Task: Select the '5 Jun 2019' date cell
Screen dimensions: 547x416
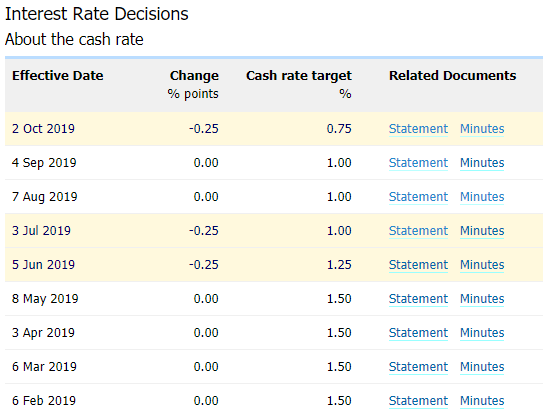Action: pos(44,265)
